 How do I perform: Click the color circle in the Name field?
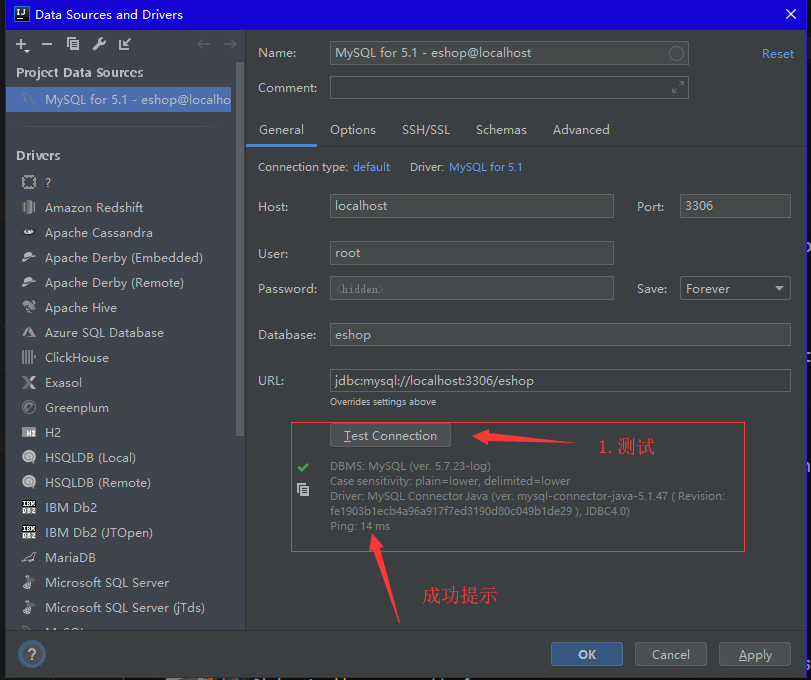(676, 53)
